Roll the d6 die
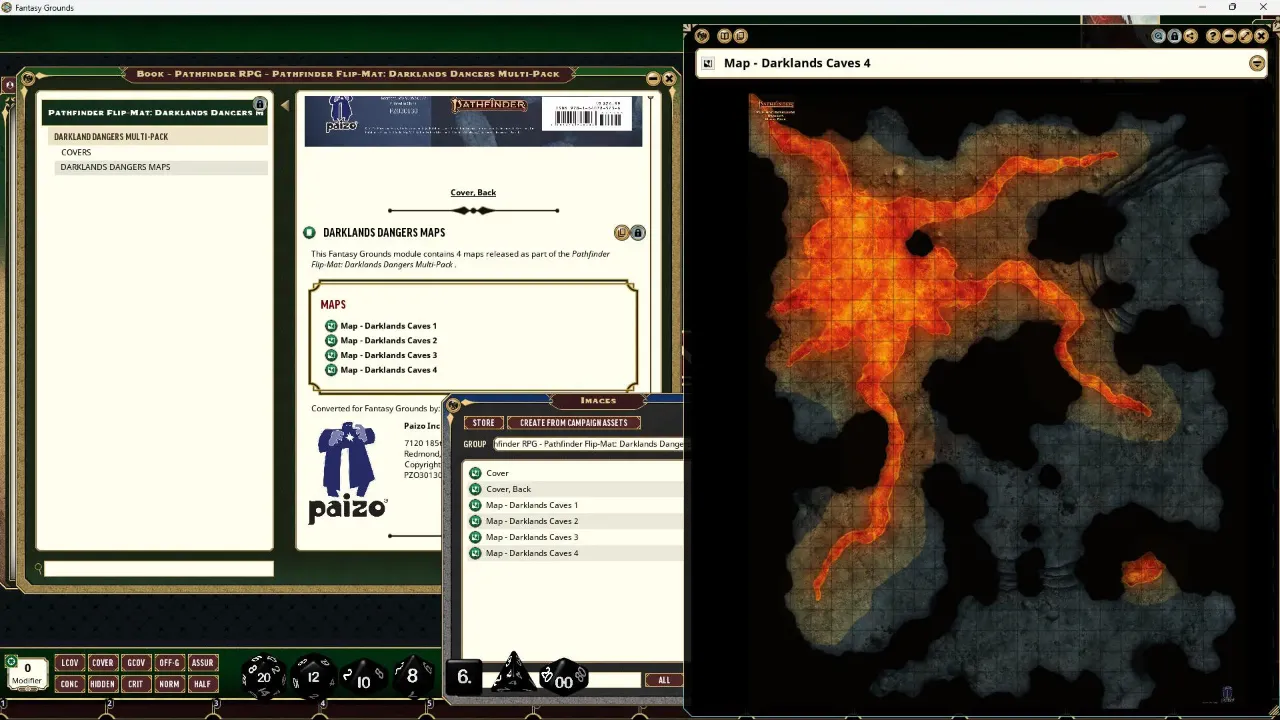Image resolution: width=1280 pixels, height=720 pixels. click(x=464, y=676)
